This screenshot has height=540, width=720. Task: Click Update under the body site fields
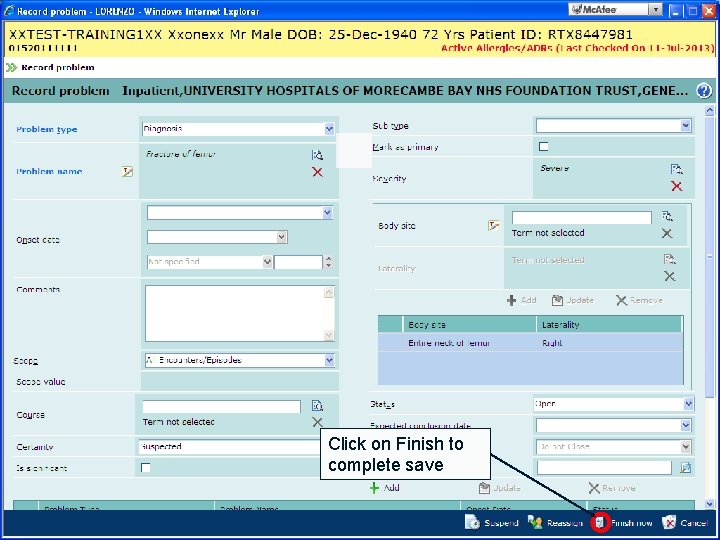tap(573, 300)
